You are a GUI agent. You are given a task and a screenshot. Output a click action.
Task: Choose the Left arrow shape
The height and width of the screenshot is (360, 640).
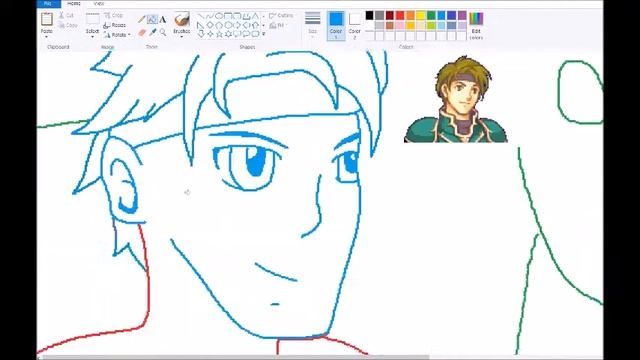click(246, 25)
